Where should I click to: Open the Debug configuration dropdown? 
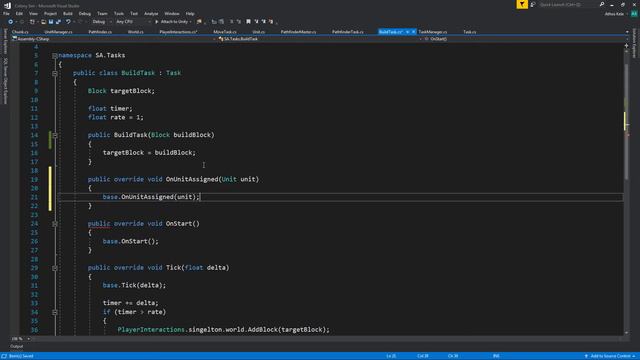pos(101,22)
